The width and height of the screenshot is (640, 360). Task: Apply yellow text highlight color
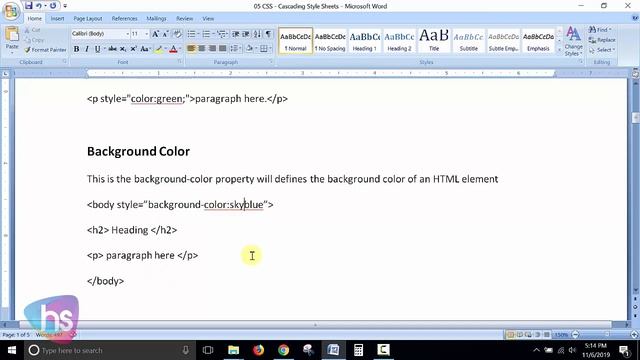(158, 49)
